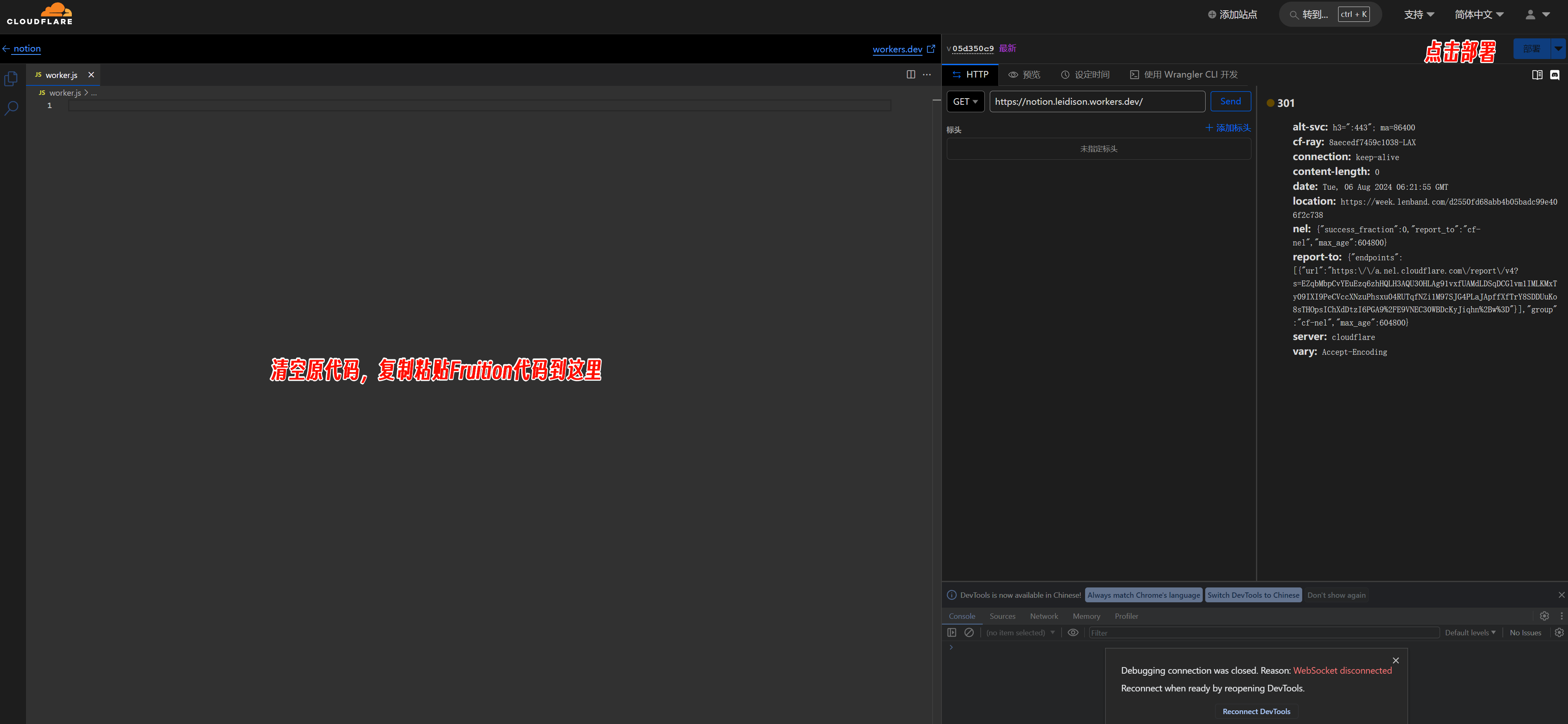Click the Send request button
This screenshot has height=724, width=1568.
(1230, 101)
